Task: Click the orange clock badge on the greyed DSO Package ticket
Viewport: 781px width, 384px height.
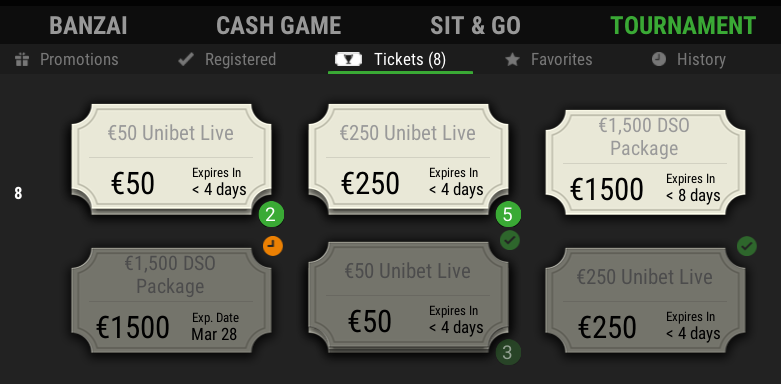Action: (x=272, y=246)
